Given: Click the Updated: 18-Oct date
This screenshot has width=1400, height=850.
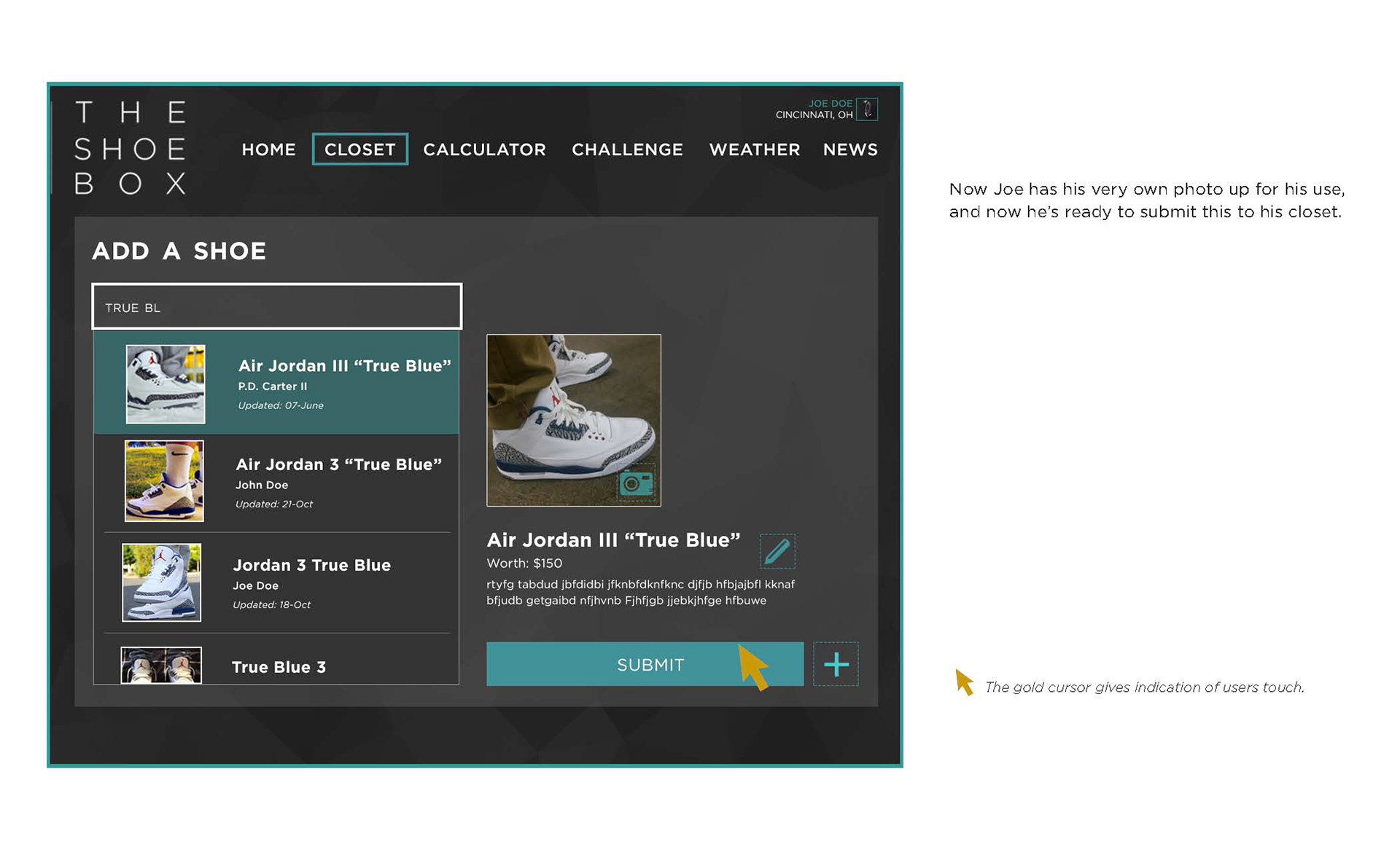Looking at the screenshot, I should (271, 605).
